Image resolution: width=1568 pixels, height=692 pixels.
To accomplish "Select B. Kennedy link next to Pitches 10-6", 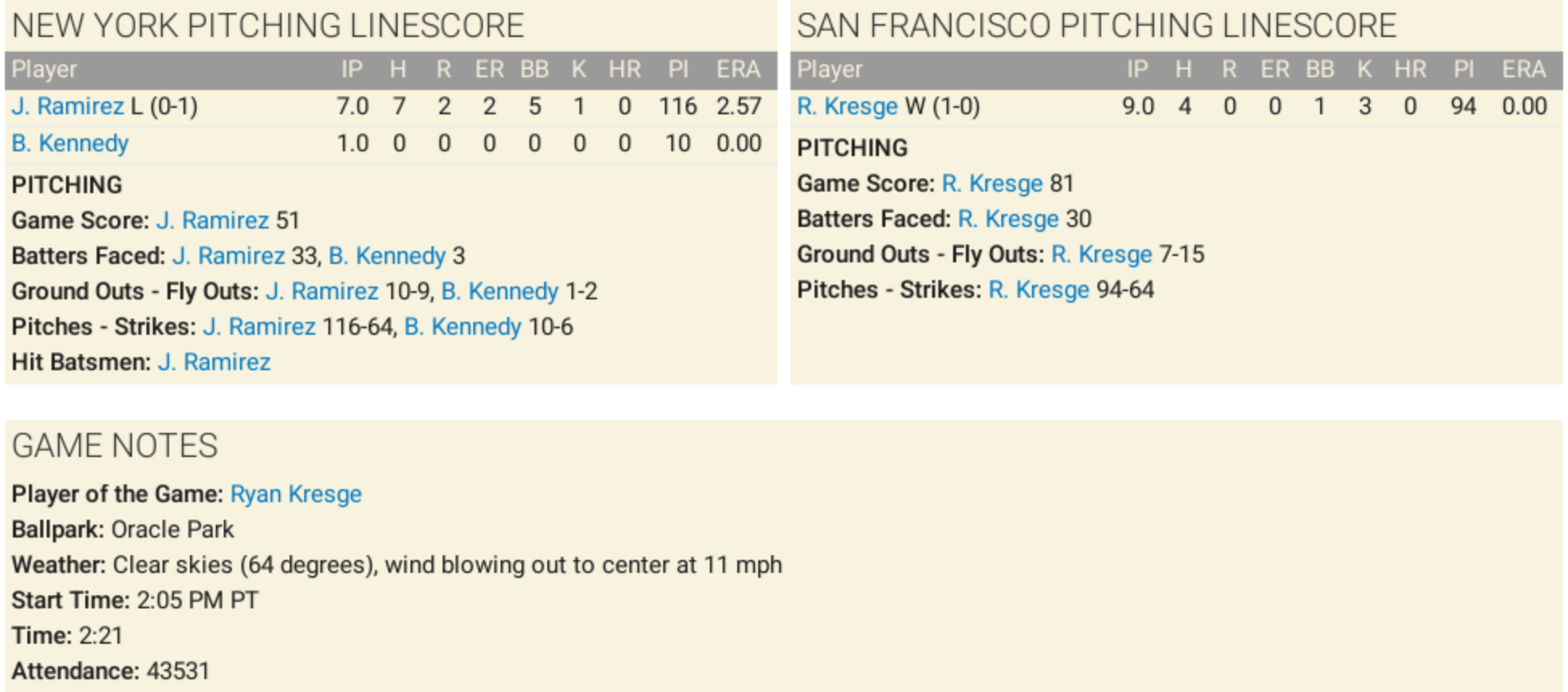I will click(x=463, y=327).
